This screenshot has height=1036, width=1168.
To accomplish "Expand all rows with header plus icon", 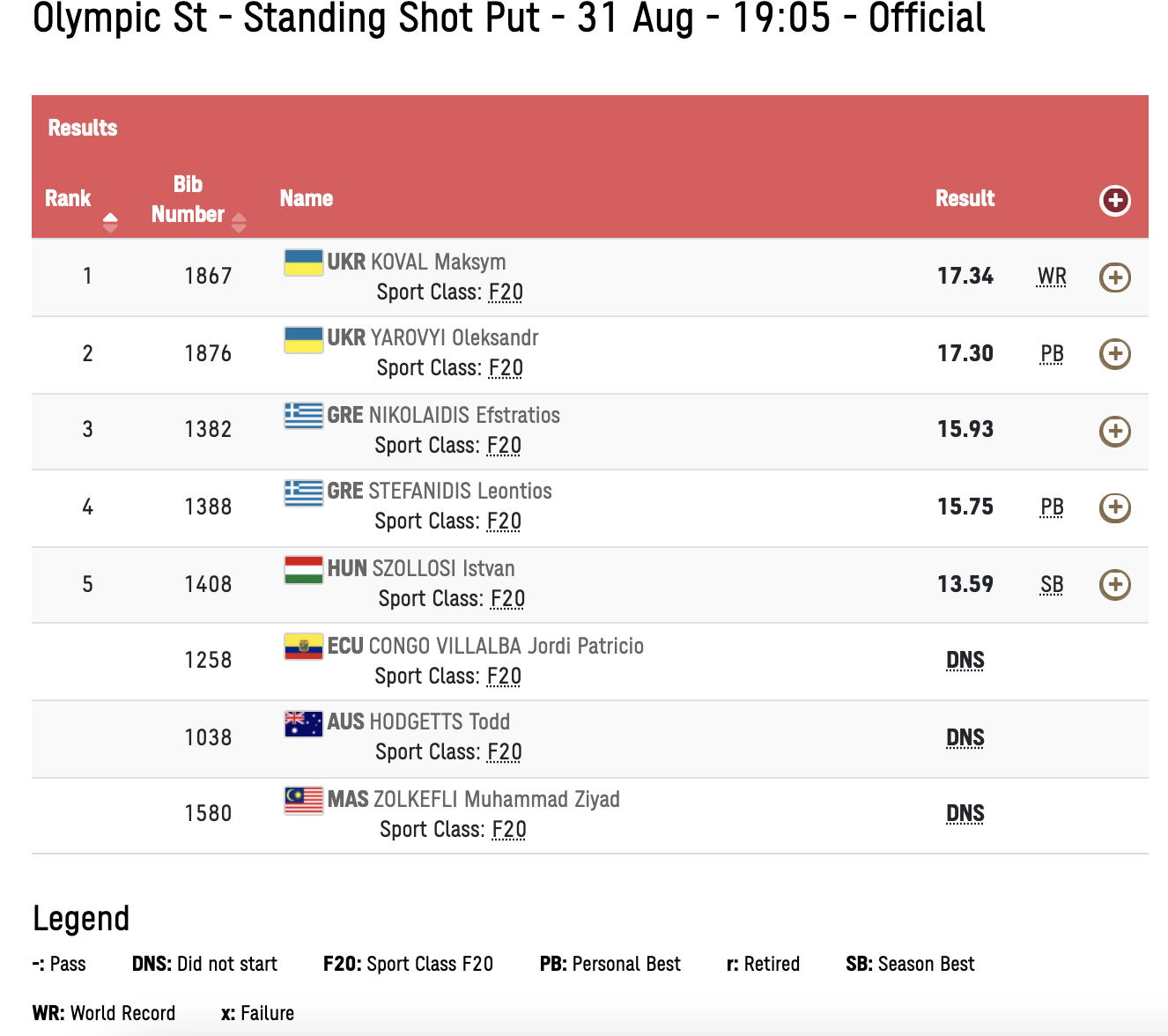I will point(1114,200).
